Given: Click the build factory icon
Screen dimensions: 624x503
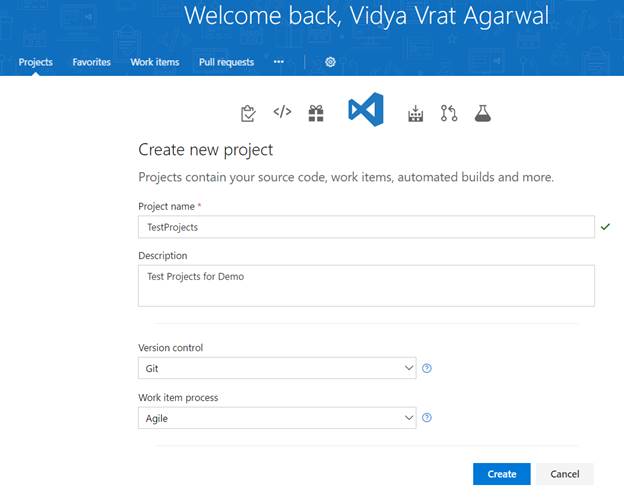Looking at the screenshot, I should [x=416, y=113].
